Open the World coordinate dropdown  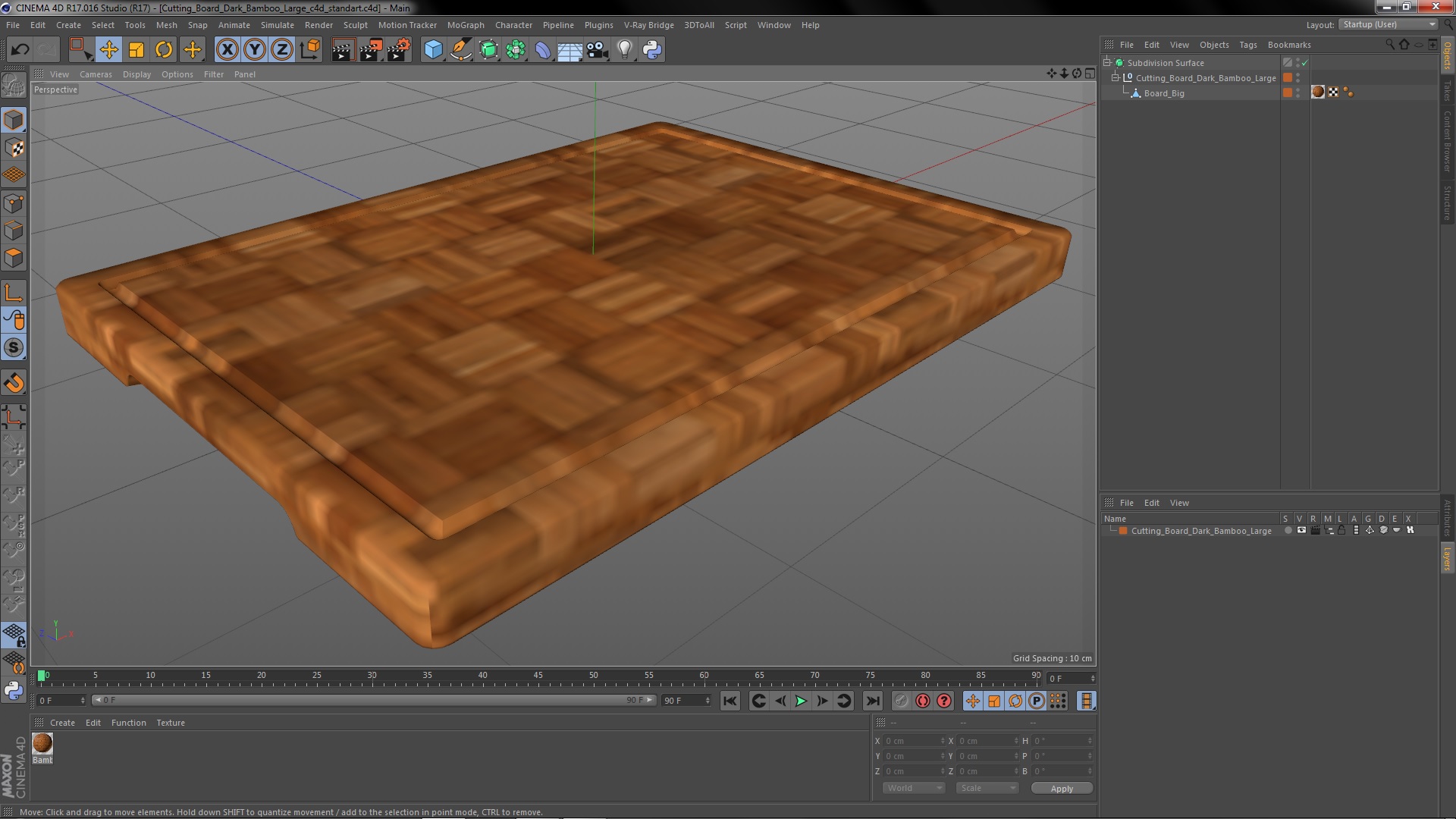(x=914, y=788)
